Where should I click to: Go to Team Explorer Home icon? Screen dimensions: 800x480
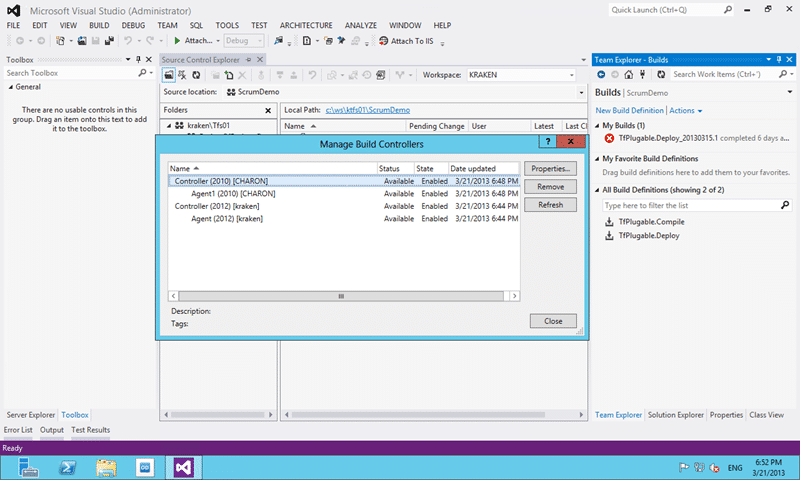629,74
